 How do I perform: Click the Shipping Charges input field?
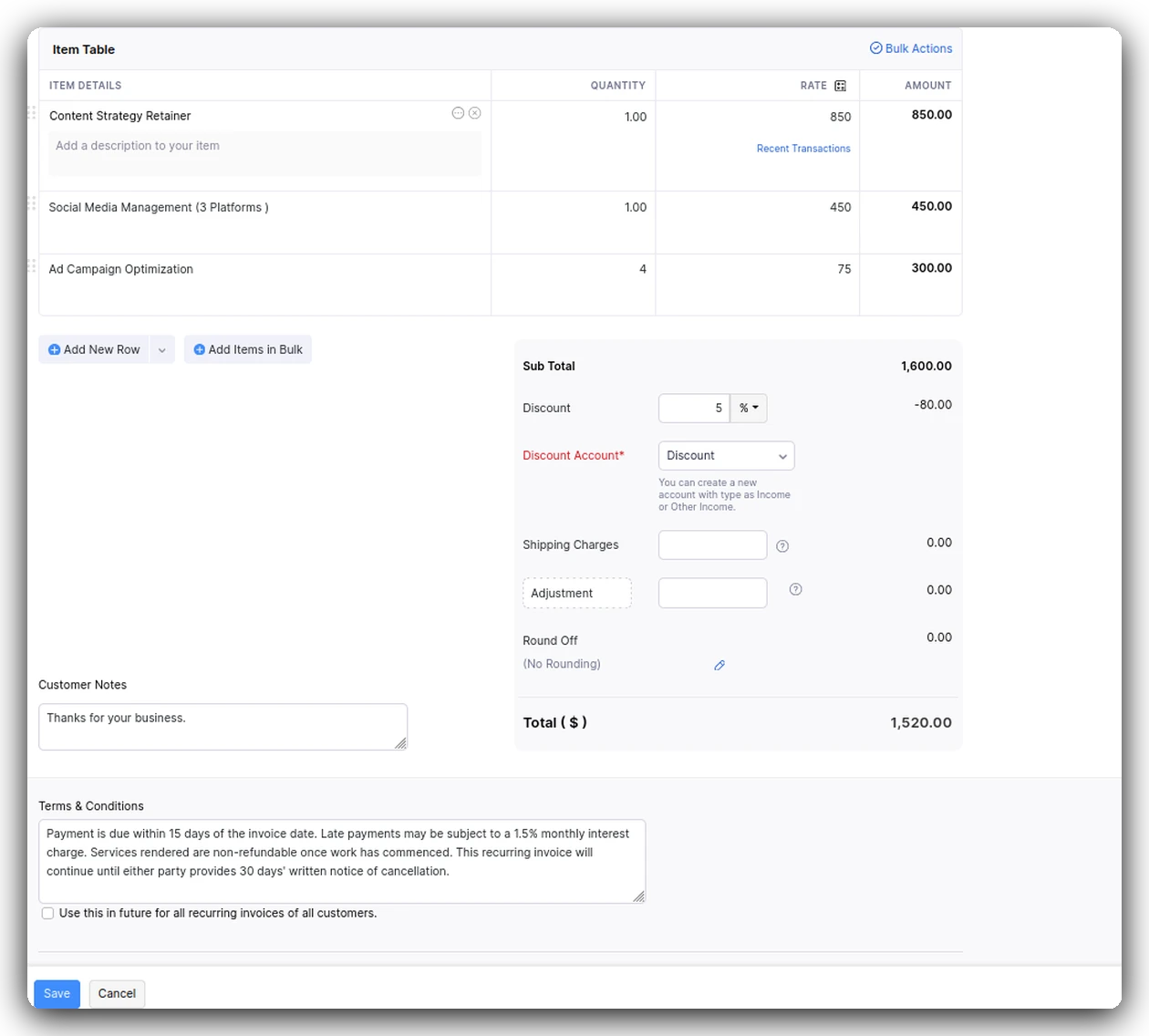pyautogui.click(x=712, y=545)
